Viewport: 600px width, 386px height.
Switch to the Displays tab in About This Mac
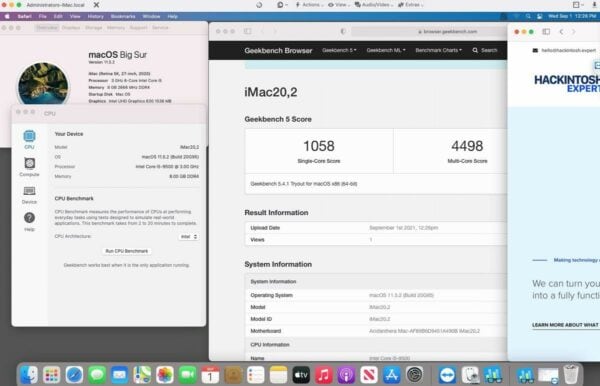pyautogui.click(x=71, y=28)
